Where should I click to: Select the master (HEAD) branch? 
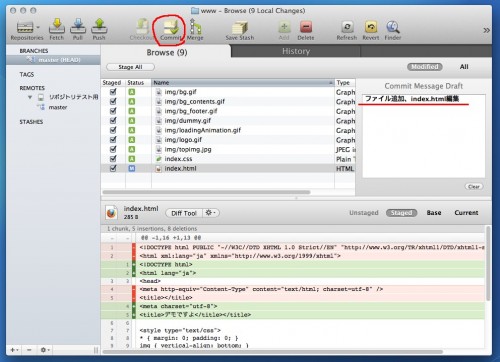[53, 60]
